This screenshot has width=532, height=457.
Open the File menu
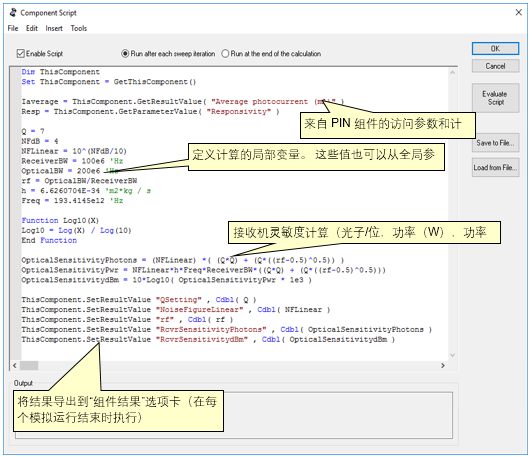(x=13, y=28)
